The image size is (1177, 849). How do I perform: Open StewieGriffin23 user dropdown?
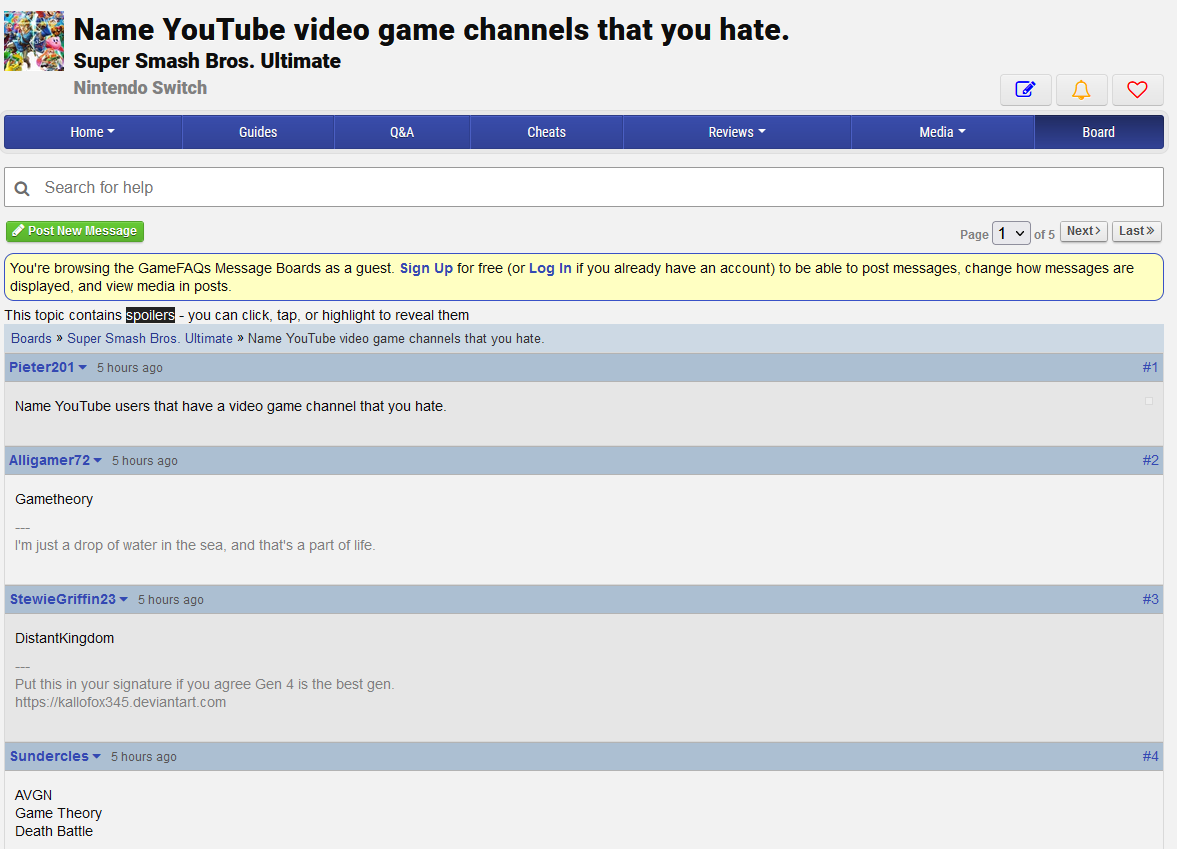click(x=68, y=599)
